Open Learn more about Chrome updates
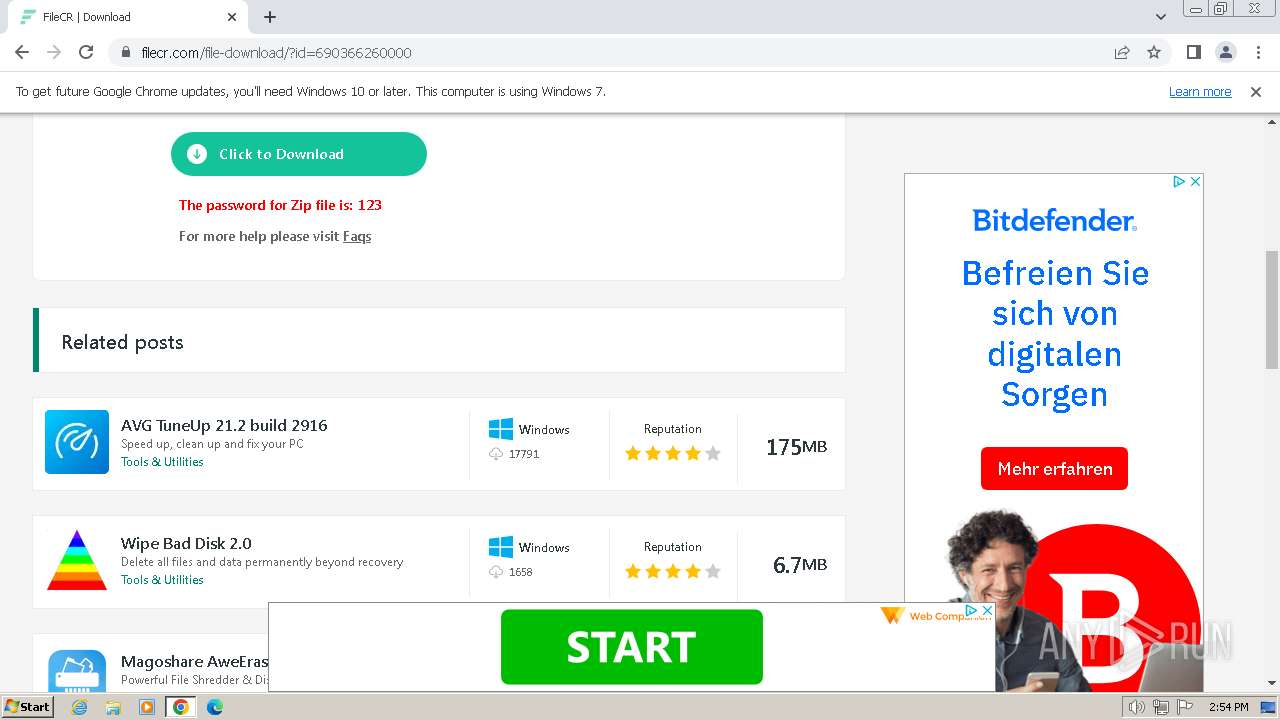Viewport: 1280px width, 720px height. point(1200,91)
